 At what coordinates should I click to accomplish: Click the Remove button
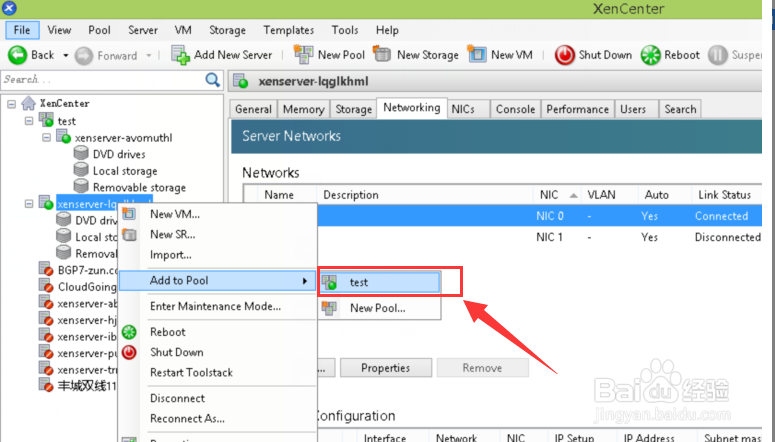[482, 368]
